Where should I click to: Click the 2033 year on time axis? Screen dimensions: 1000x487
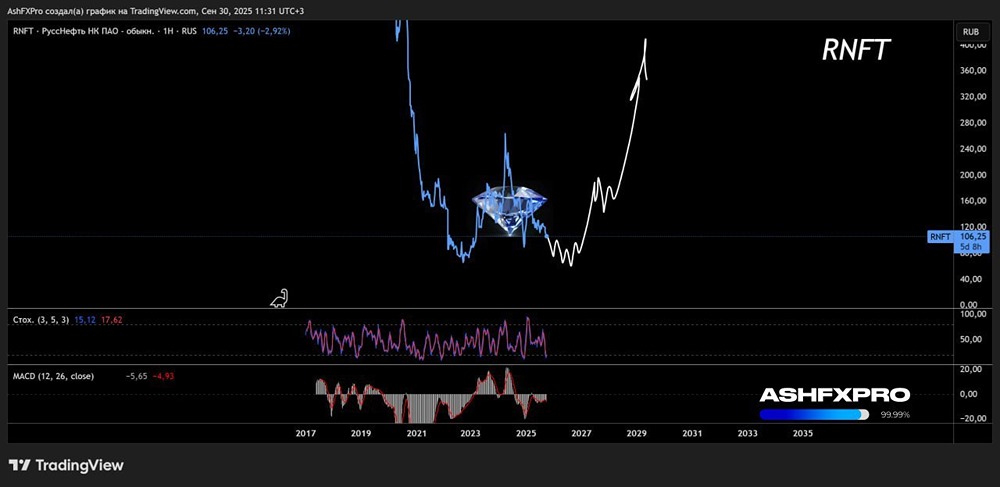747,433
